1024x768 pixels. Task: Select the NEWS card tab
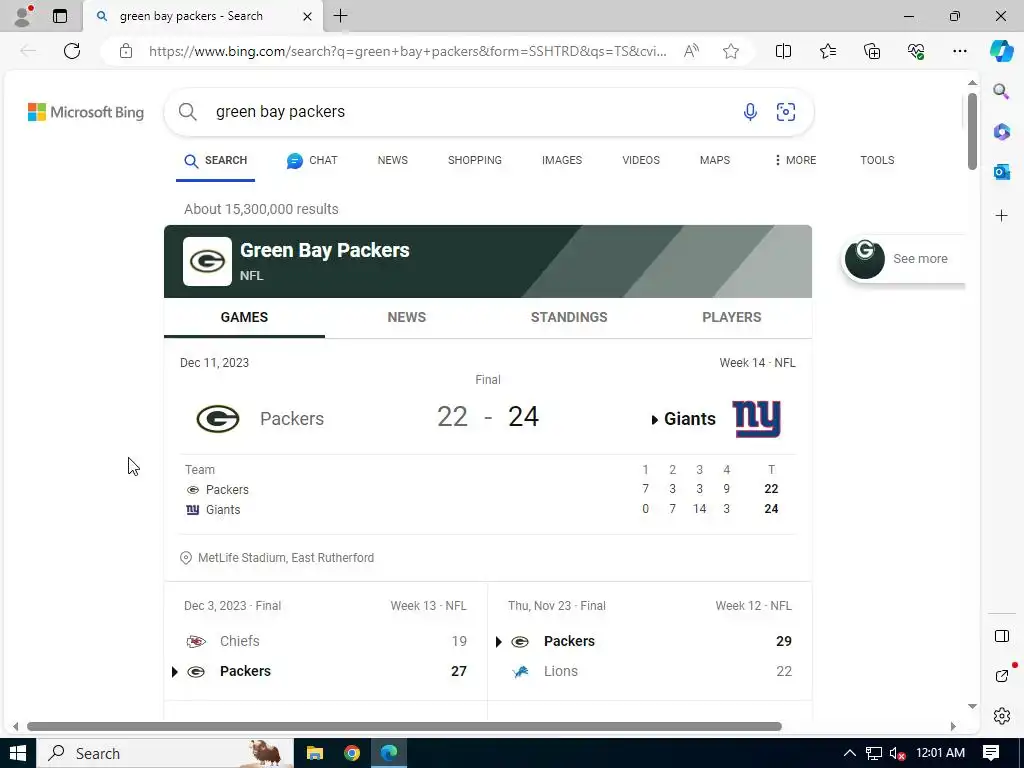(406, 317)
